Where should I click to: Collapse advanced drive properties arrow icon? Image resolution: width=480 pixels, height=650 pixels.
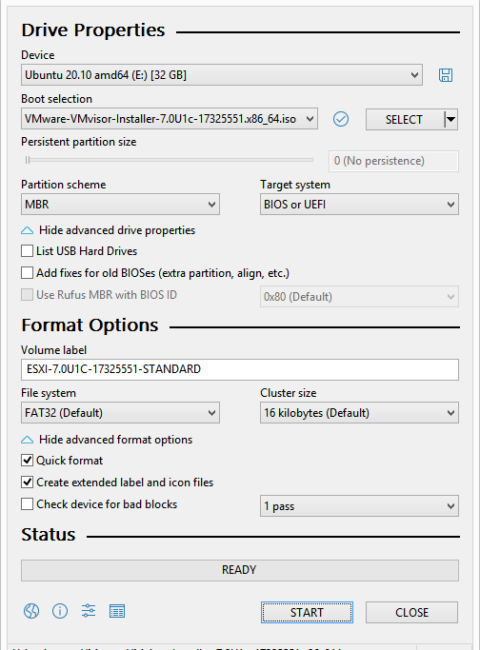pos(27,230)
